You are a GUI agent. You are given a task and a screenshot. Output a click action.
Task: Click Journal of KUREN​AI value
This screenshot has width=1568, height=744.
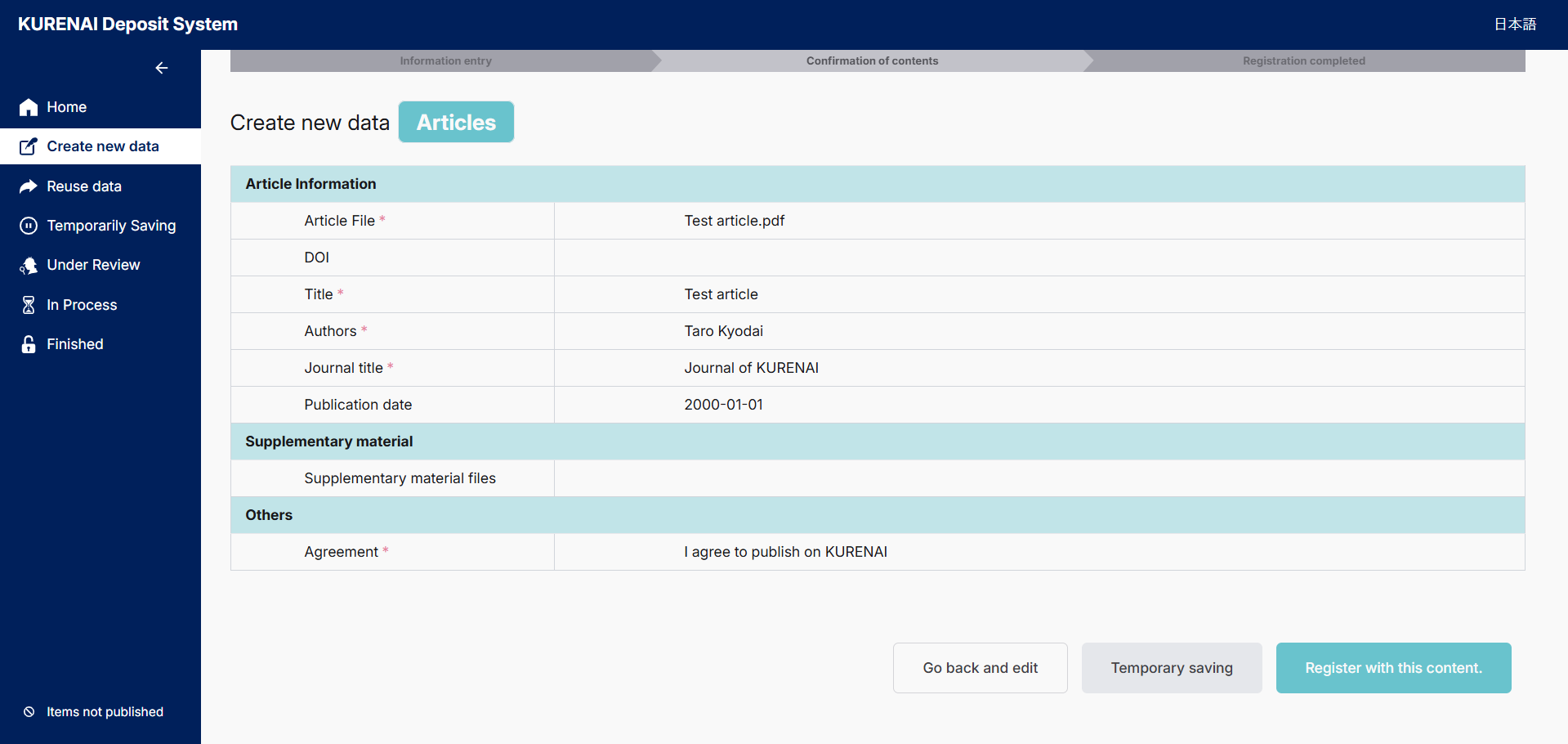[752, 368]
